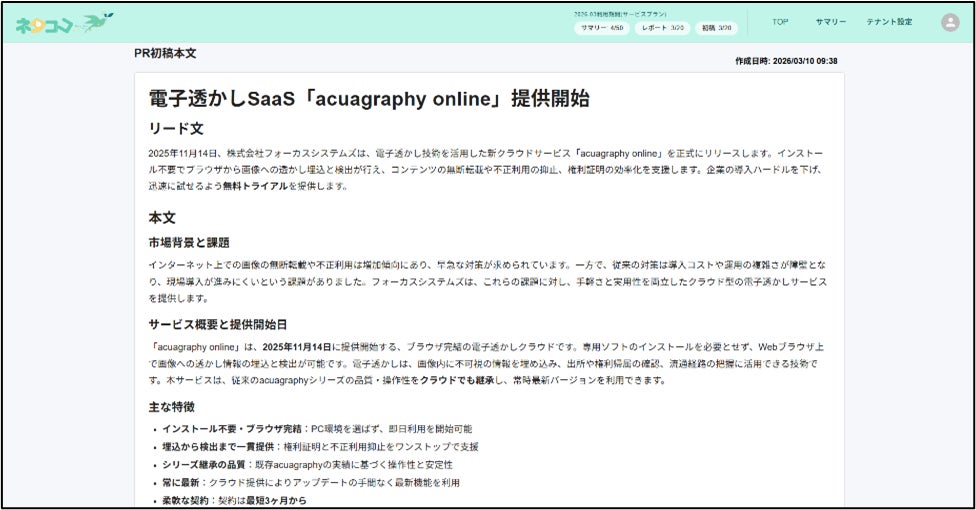Click the 初稿 usage count badge
This screenshot has width=976, height=510.
[716, 28]
